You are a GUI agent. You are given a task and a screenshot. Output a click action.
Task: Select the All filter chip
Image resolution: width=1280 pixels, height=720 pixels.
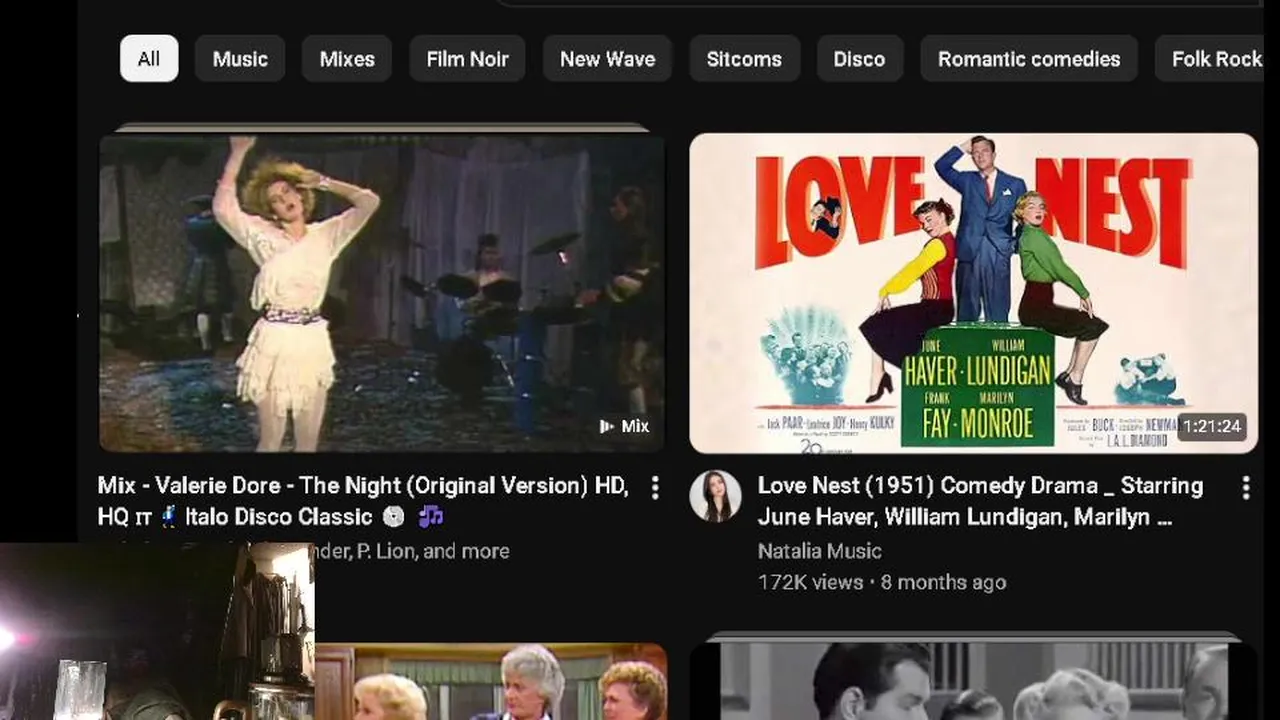(149, 59)
